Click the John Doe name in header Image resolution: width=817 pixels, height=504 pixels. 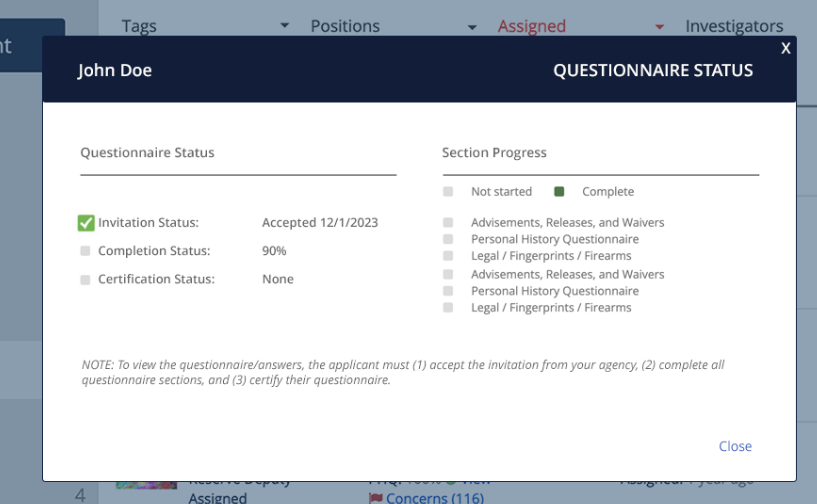point(115,70)
